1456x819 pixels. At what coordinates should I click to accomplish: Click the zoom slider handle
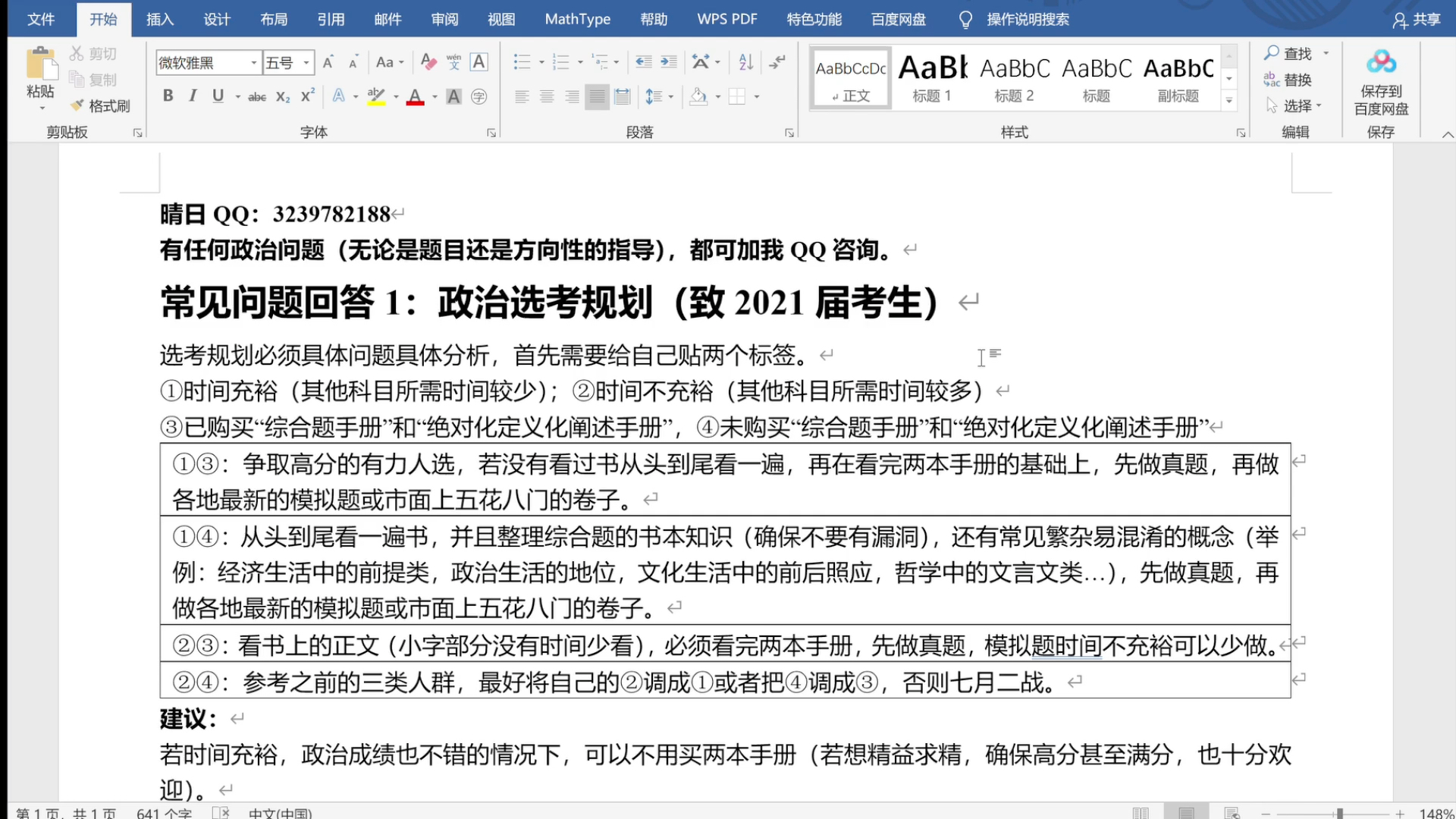pos(1340,813)
